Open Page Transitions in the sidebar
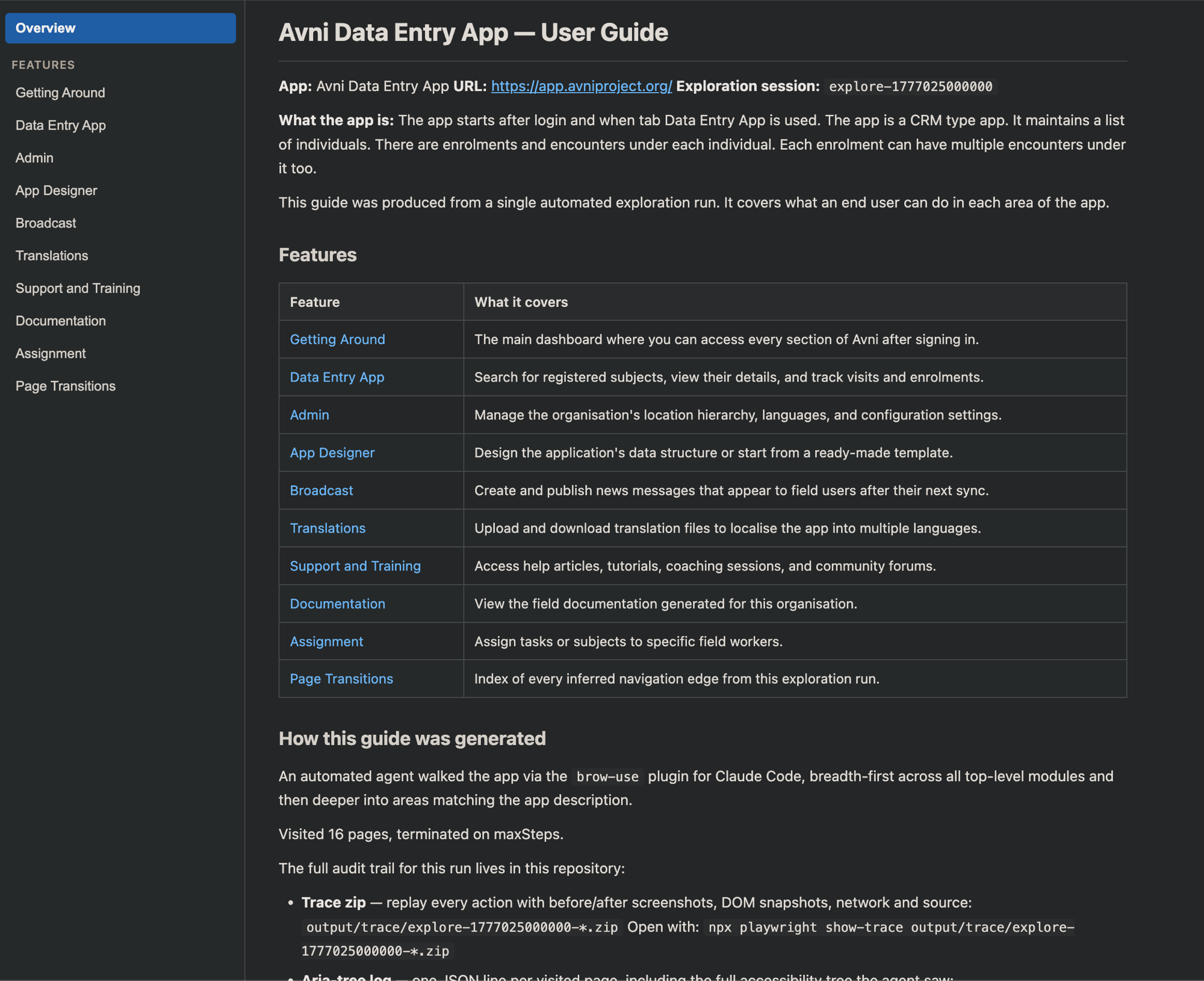1204x981 pixels. (x=66, y=386)
